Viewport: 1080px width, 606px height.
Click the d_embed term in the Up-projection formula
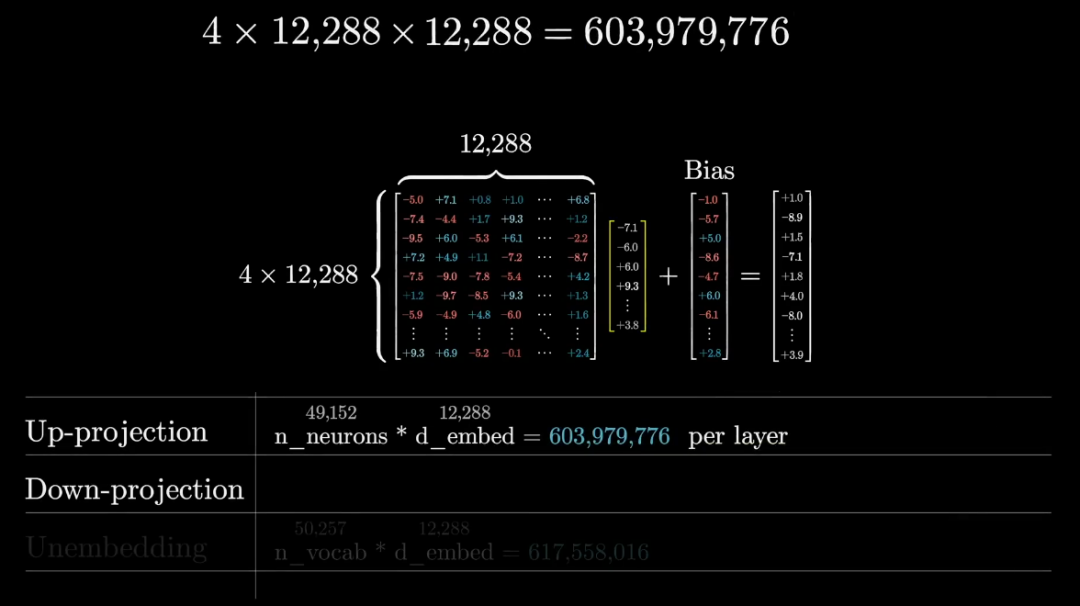[465, 437]
